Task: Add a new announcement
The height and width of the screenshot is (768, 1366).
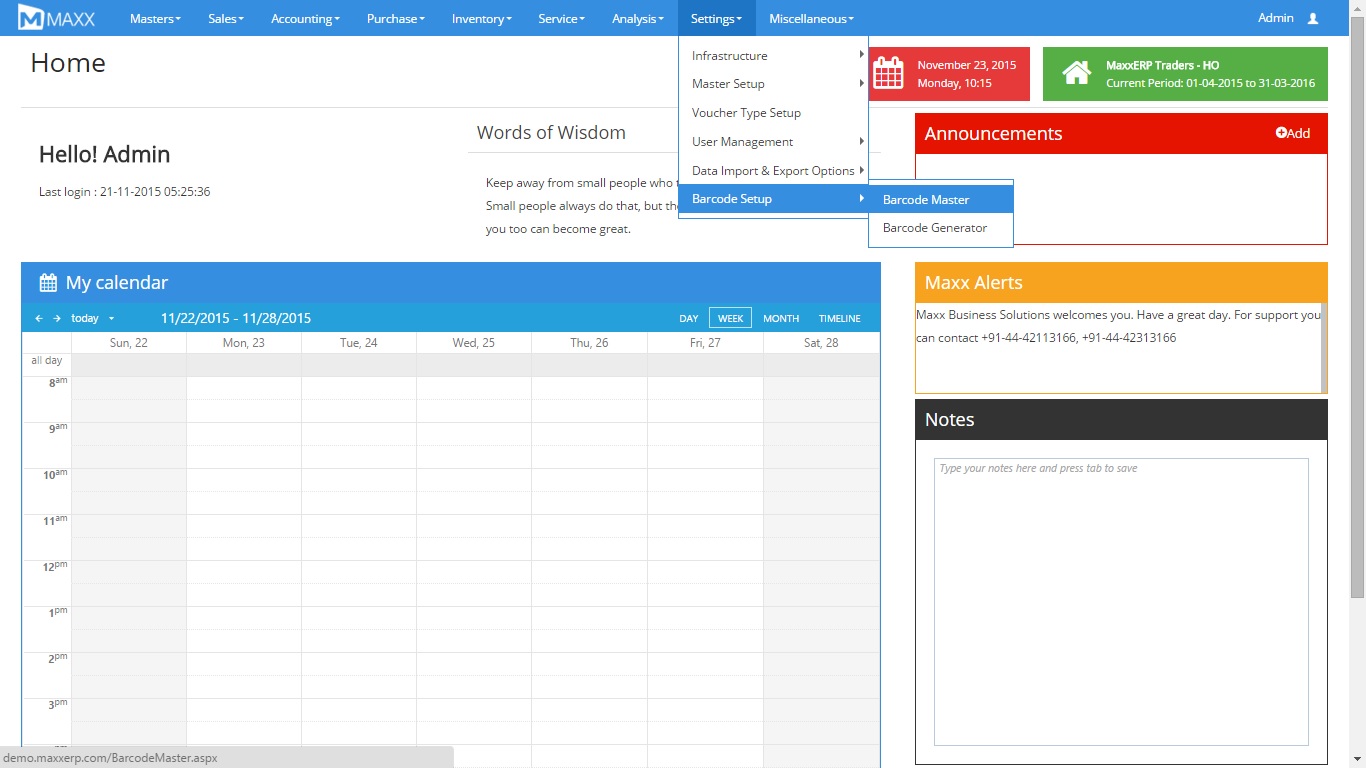Action: 1292,133
